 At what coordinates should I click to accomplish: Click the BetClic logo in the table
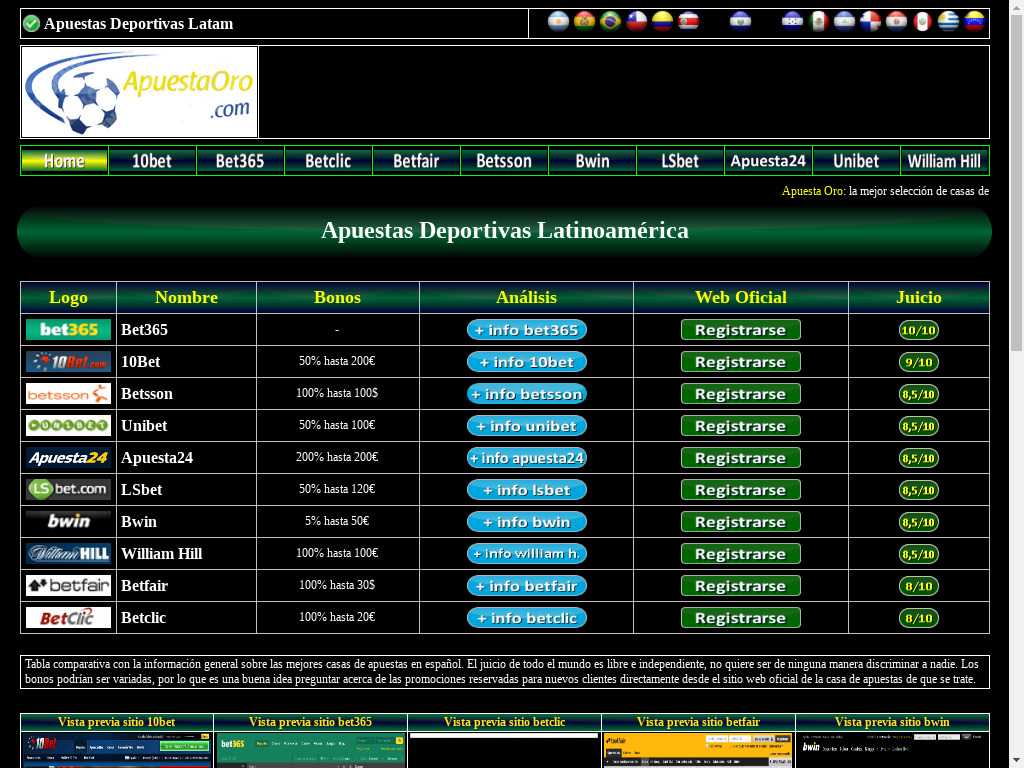coord(69,618)
